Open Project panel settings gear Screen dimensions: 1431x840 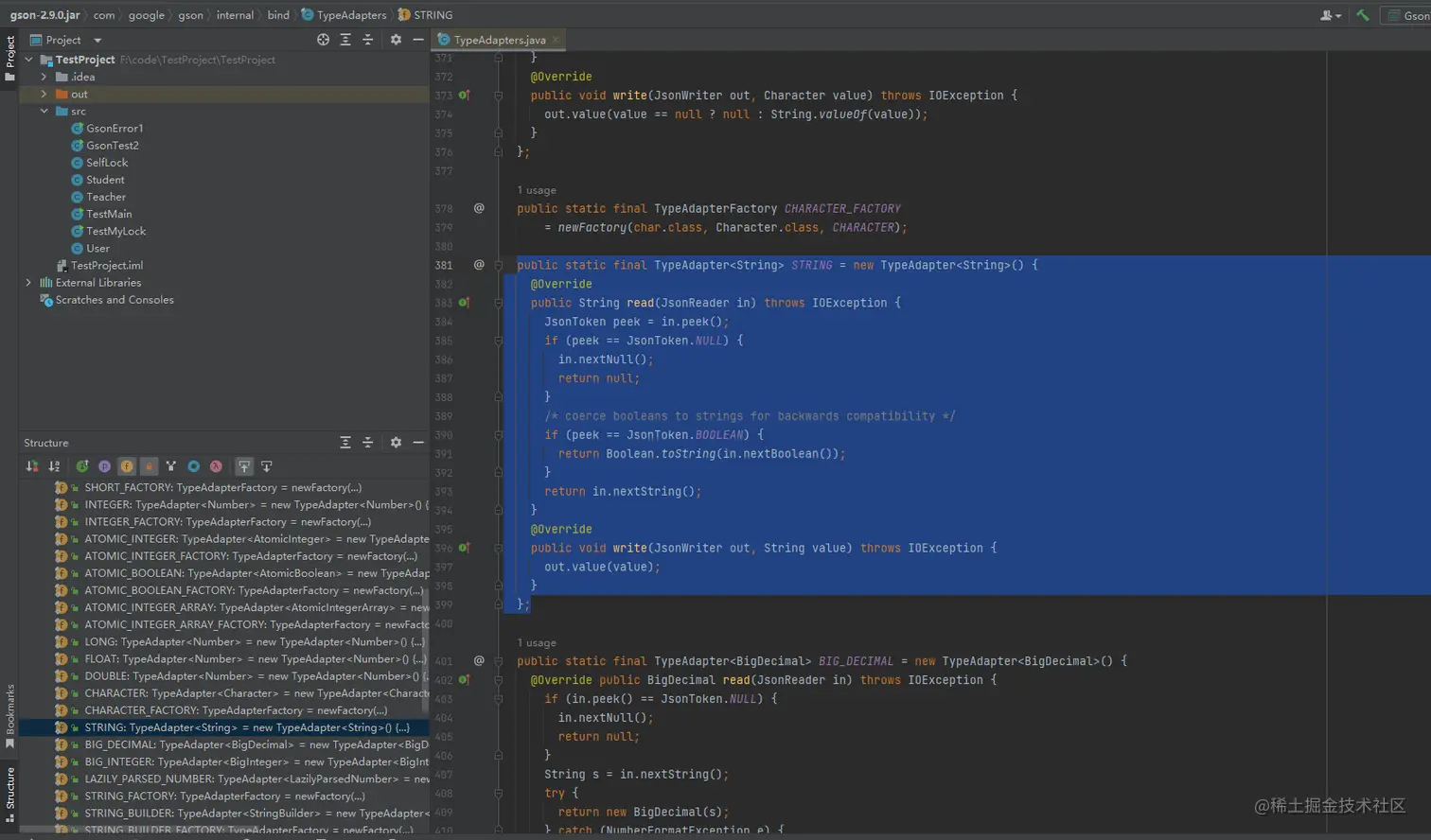[396, 40]
